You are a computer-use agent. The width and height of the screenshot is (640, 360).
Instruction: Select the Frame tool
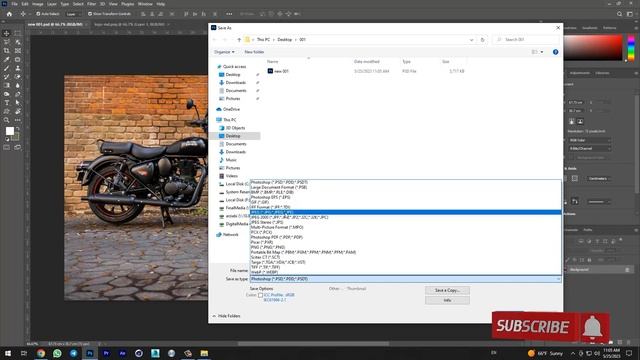point(18,51)
